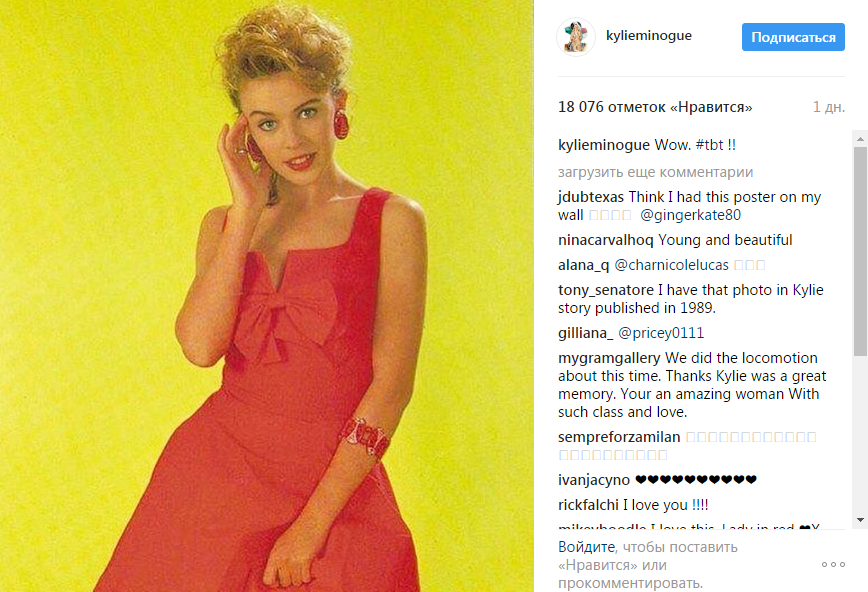Click the 1 дн. post timestamp
The image size is (868, 592).
[x=829, y=107]
